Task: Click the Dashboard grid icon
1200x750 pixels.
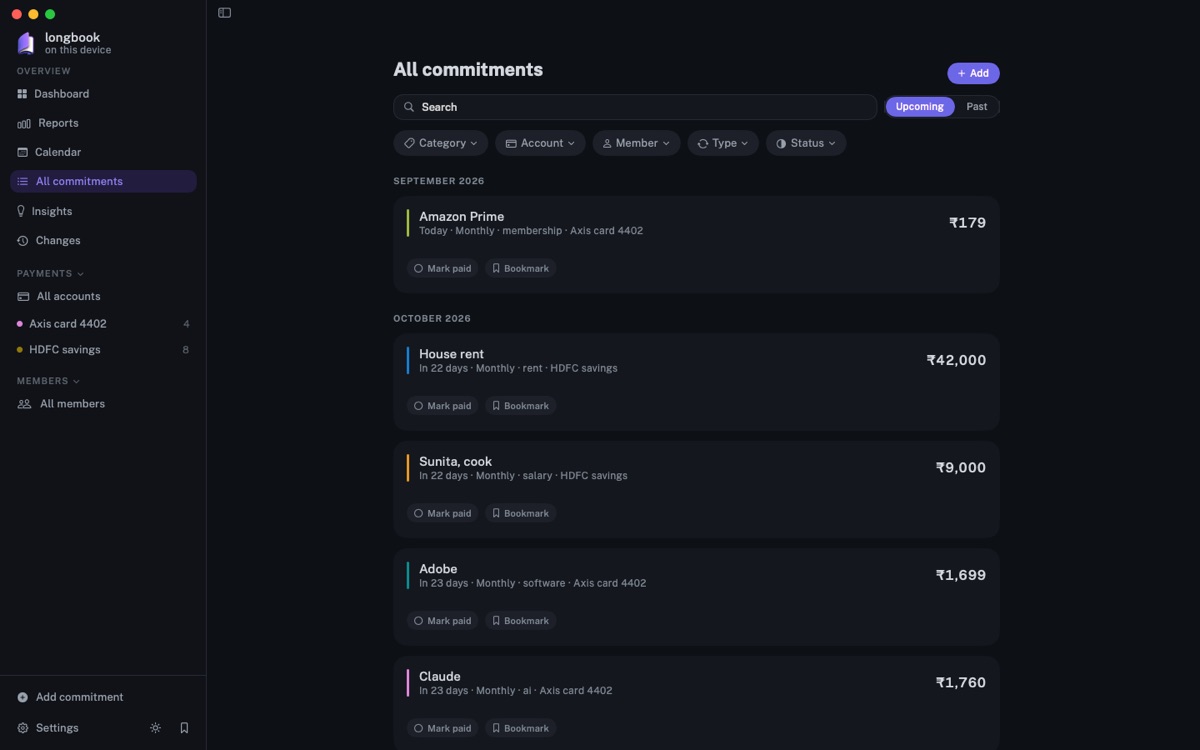Action: coord(22,94)
